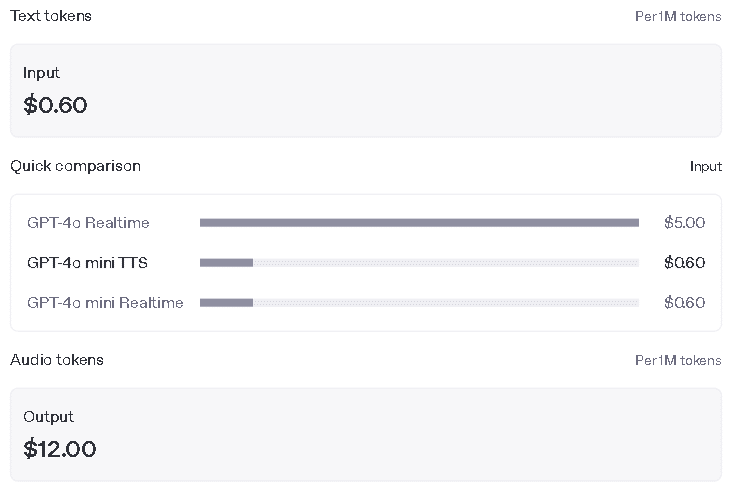Click Per 1M tokens beside Audio tokens
The height and width of the screenshot is (494, 736).
(x=677, y=361)
